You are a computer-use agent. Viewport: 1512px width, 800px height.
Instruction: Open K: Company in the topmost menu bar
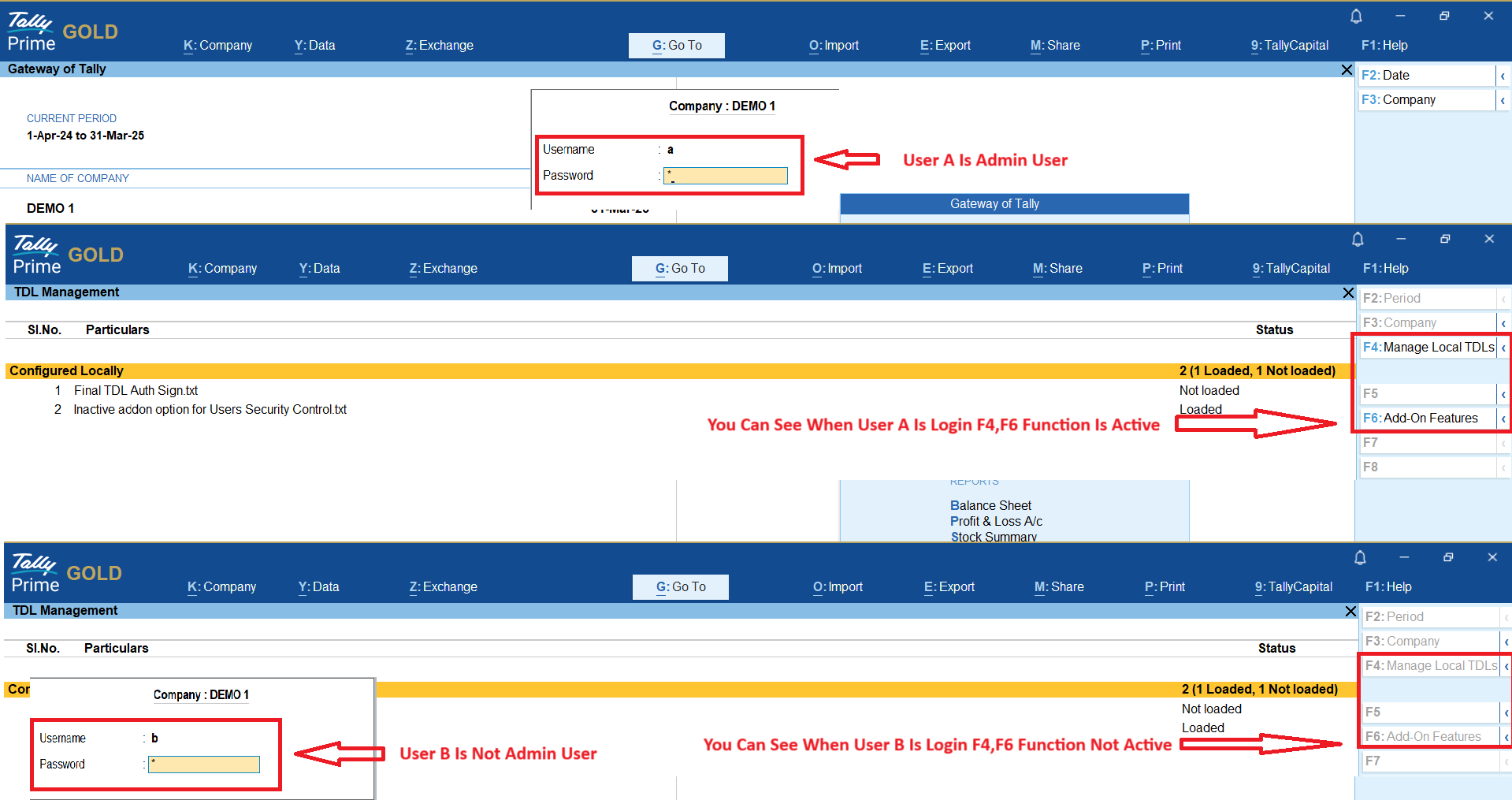coord(217,46)
